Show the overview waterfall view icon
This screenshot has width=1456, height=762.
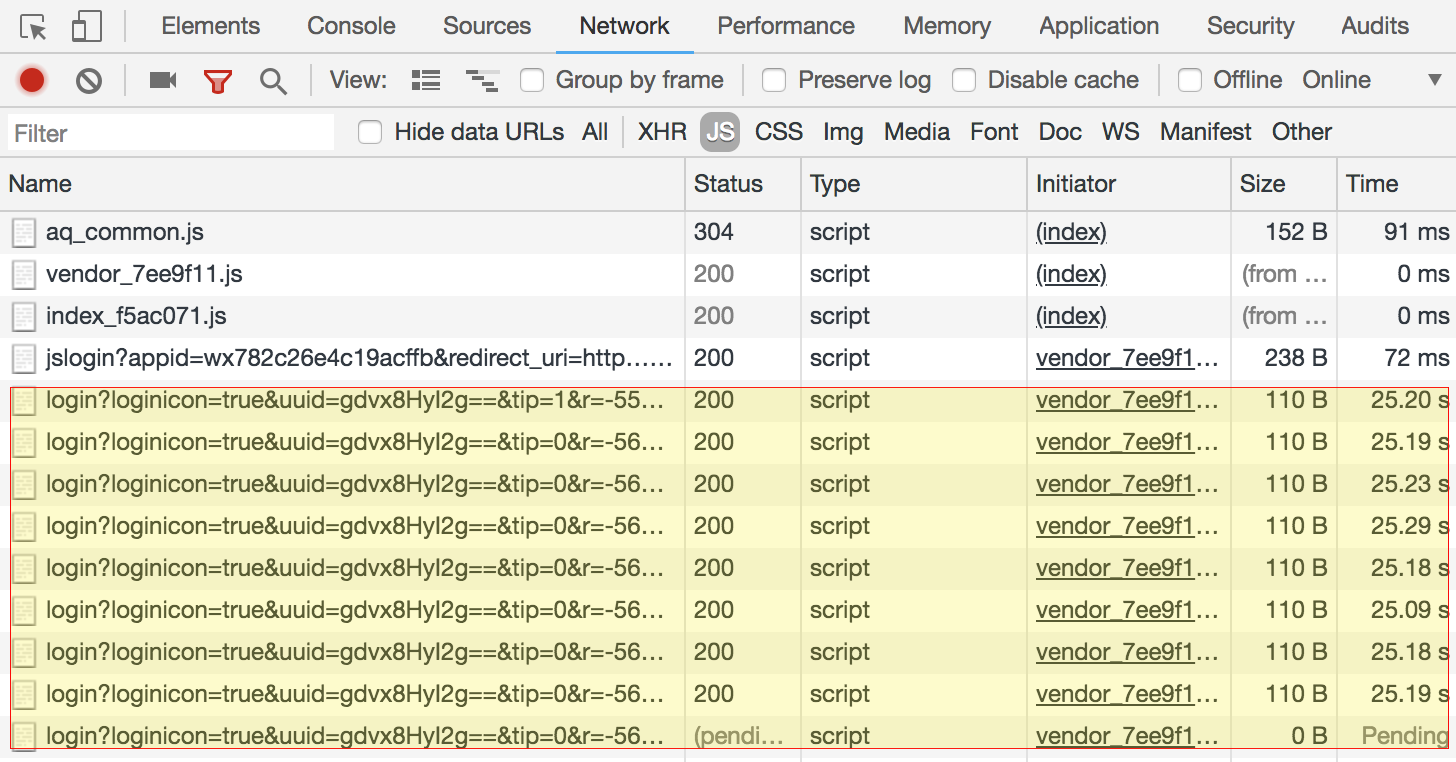[482, 80]
